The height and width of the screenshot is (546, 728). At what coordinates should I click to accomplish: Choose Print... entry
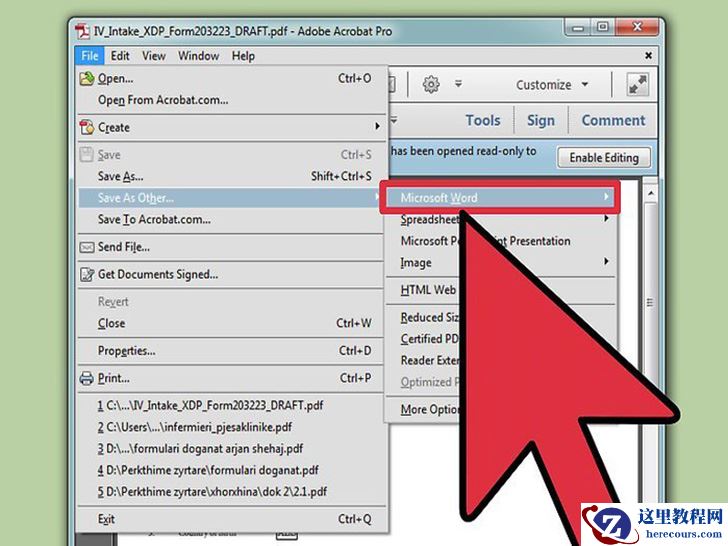pyautogui.click(x=232, y=378)
